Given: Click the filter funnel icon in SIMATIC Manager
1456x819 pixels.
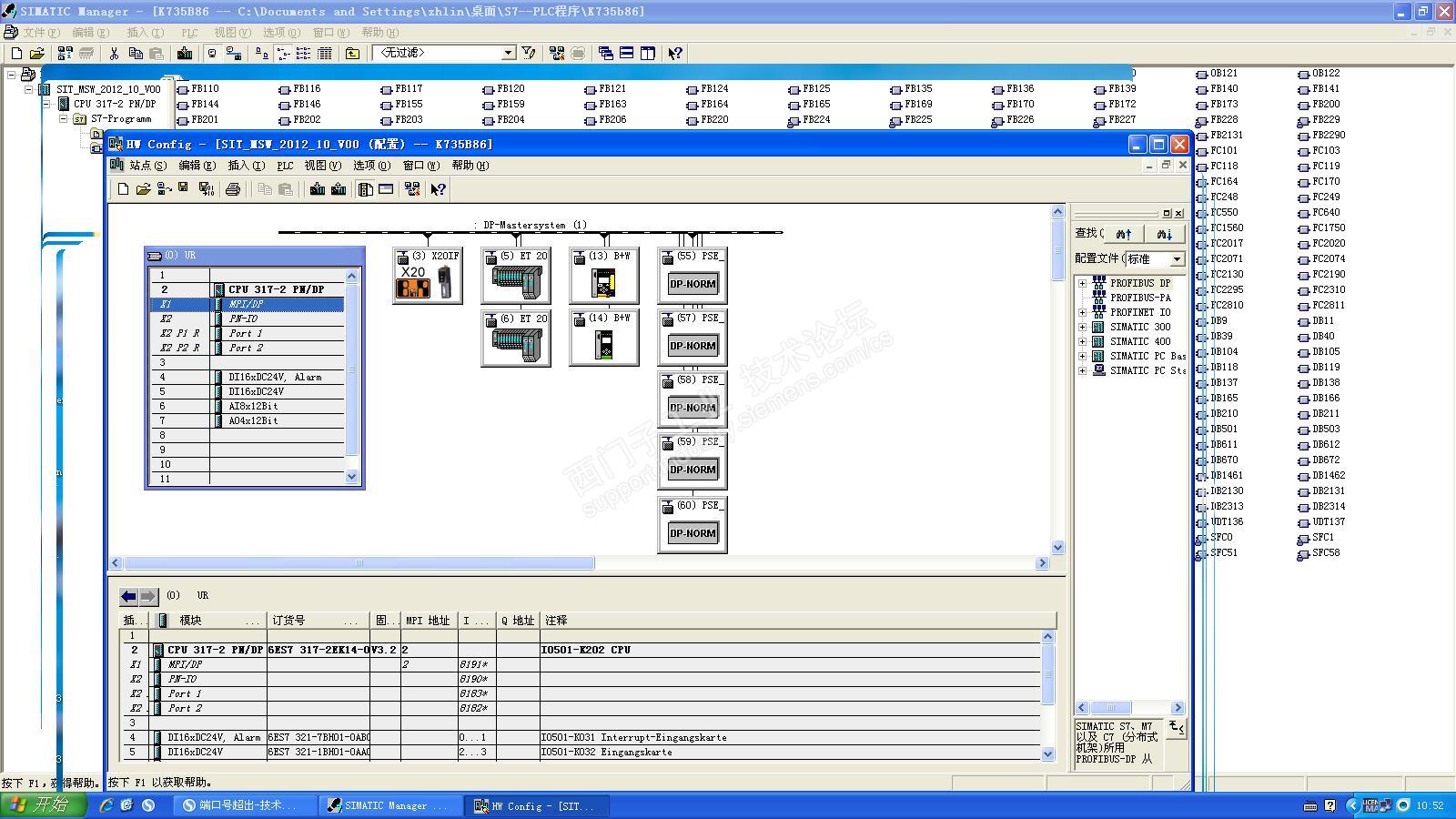Looking at the screenshot, I should (x=529, y=54).
